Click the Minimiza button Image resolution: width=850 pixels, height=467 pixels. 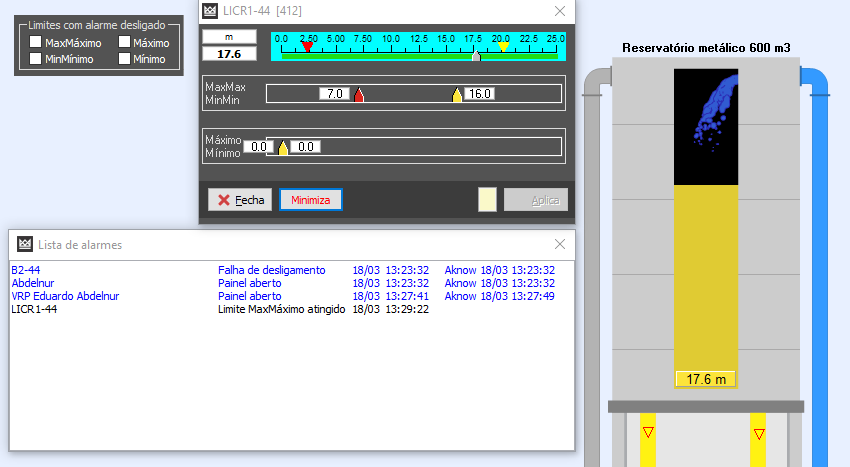[x=311, y=200]
